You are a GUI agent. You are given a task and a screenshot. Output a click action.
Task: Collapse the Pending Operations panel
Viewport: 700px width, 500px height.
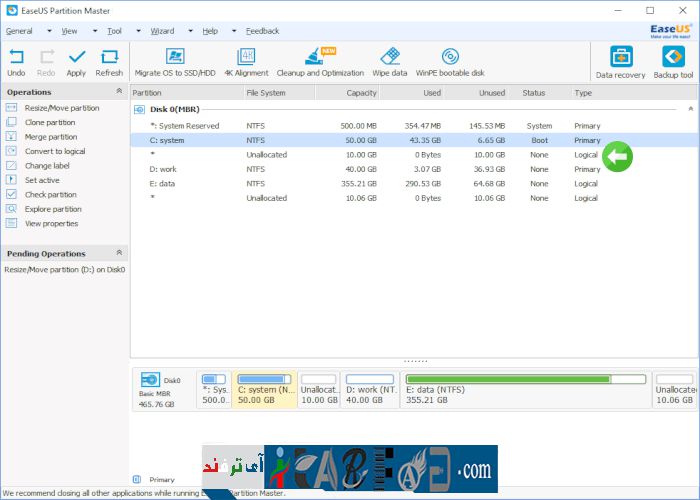pos(120,254)
